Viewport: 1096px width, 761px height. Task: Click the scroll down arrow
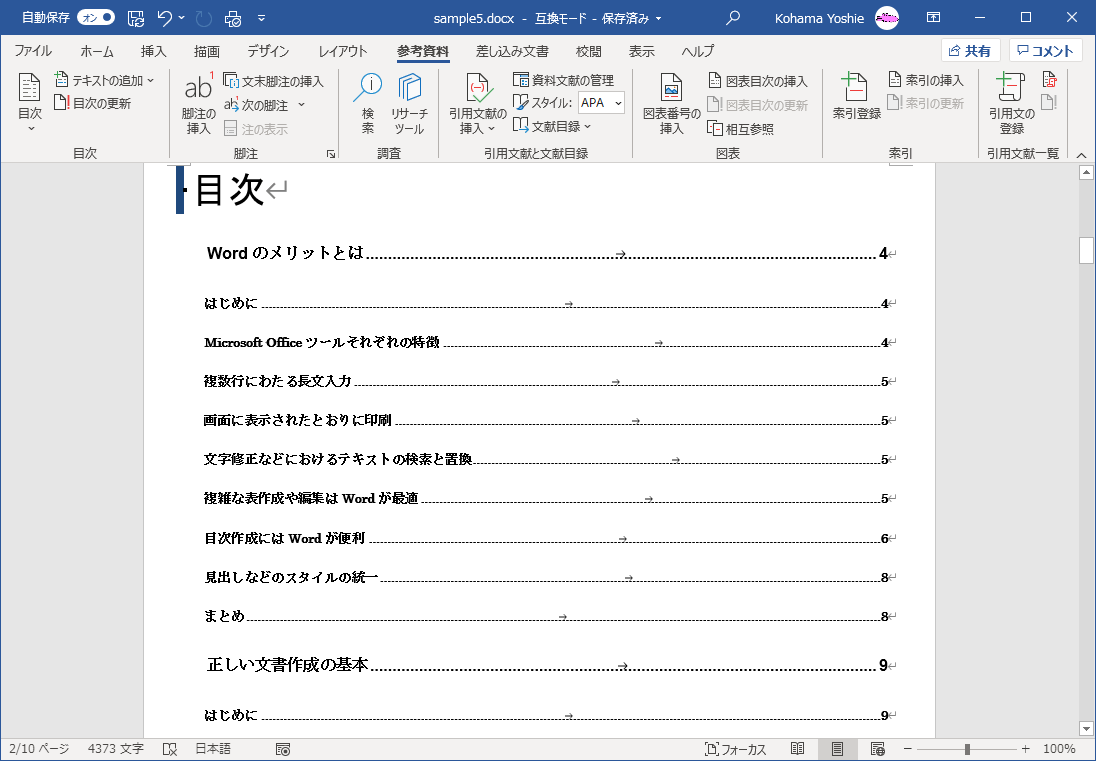click(1086, 728)
